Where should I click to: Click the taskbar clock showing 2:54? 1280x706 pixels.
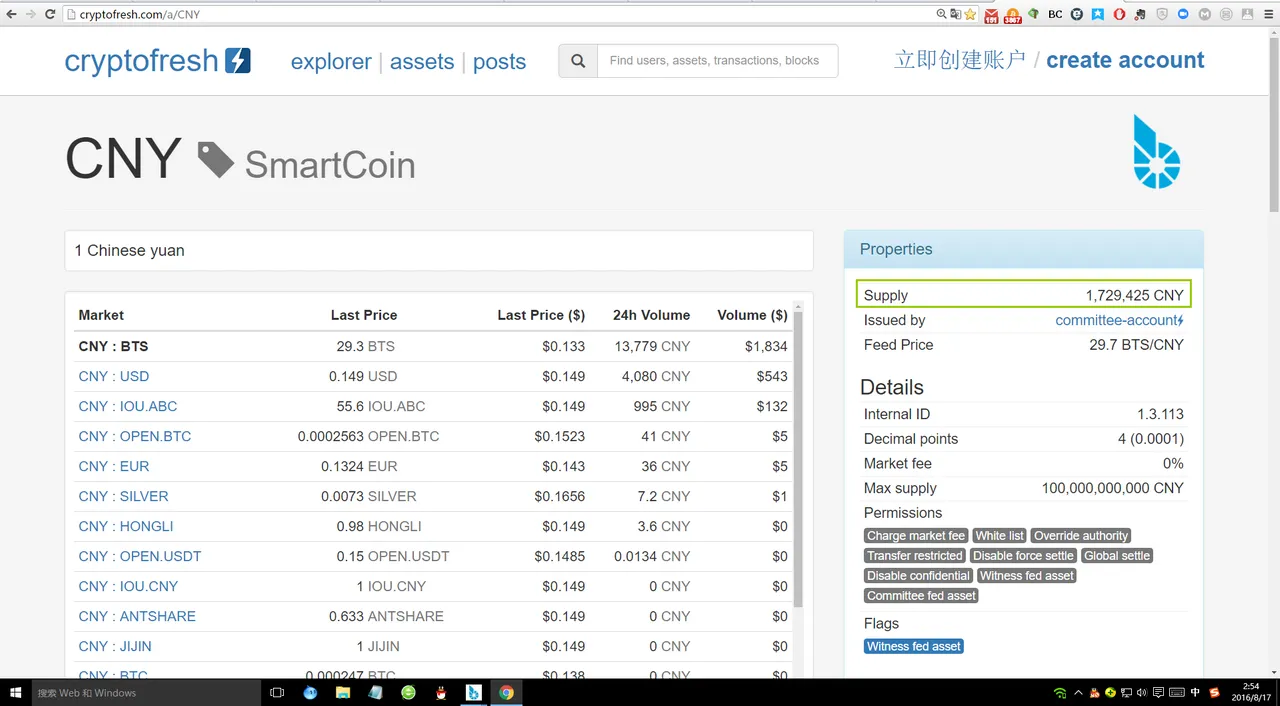[1253, 692]
